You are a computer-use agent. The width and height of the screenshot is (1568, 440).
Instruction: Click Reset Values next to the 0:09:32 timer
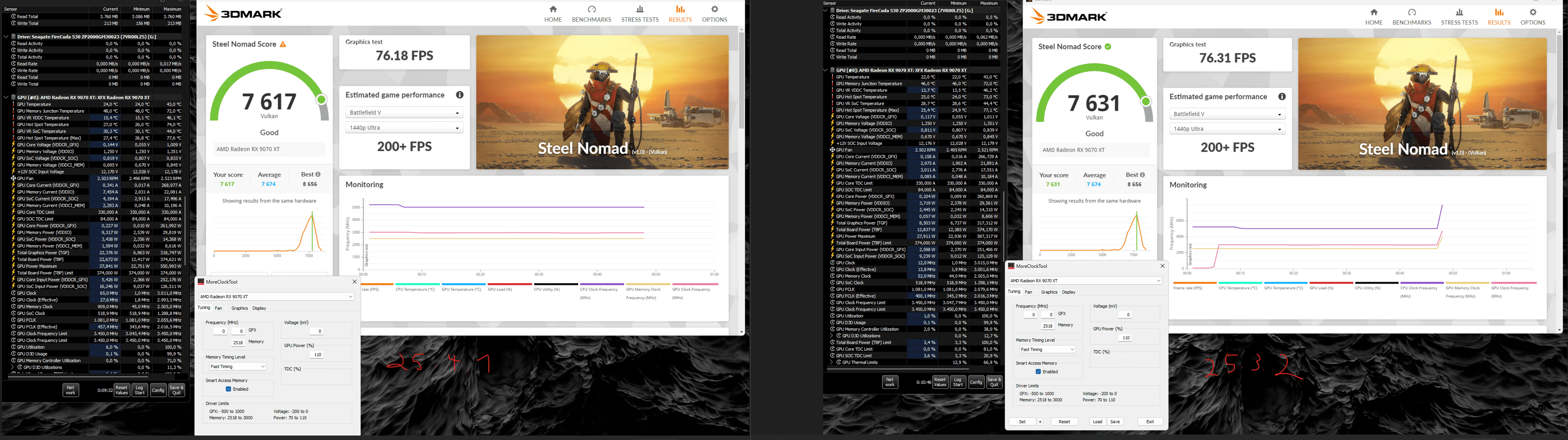122,389
